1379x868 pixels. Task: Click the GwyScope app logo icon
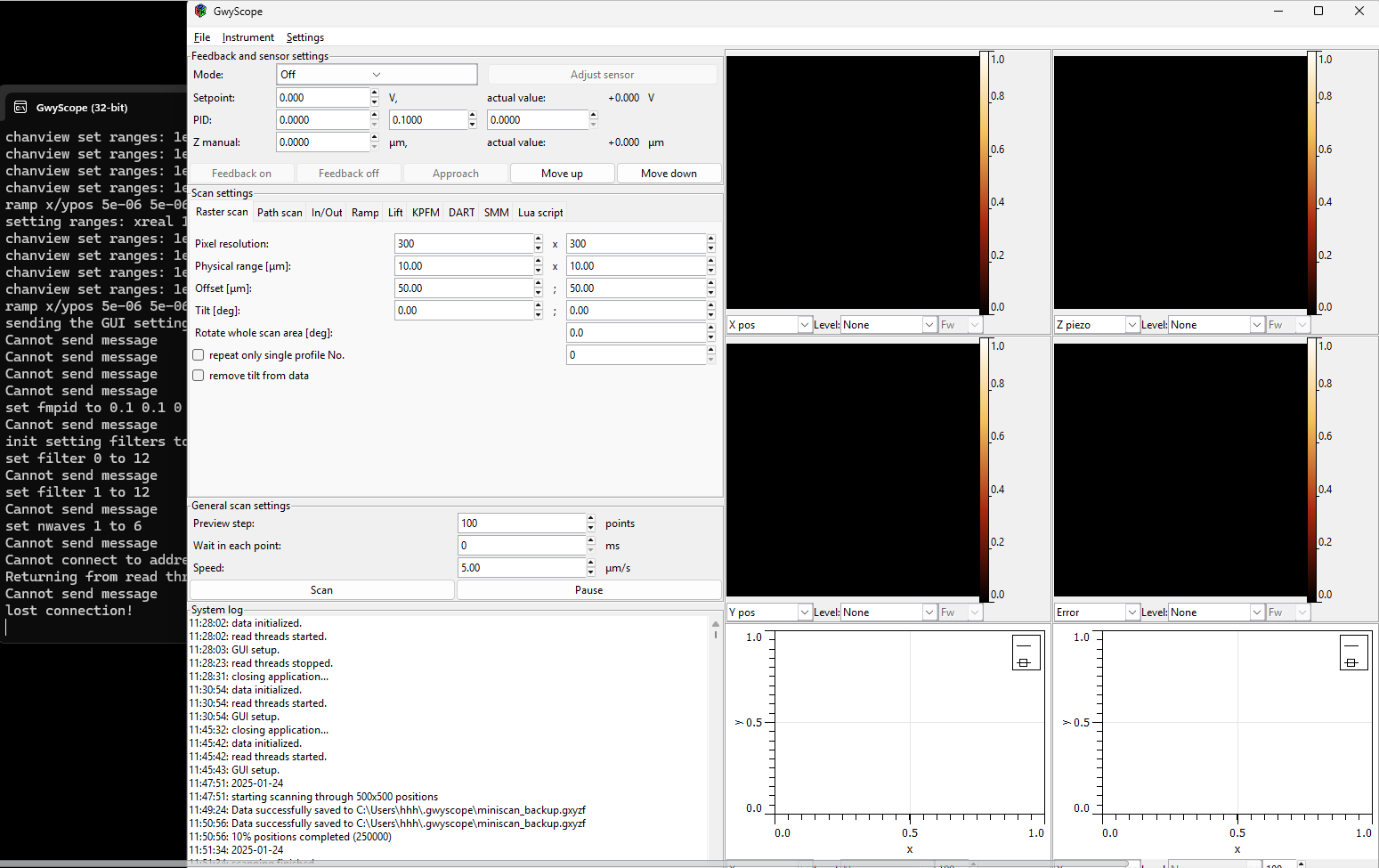pyautogui.click(x=200, y=12)
